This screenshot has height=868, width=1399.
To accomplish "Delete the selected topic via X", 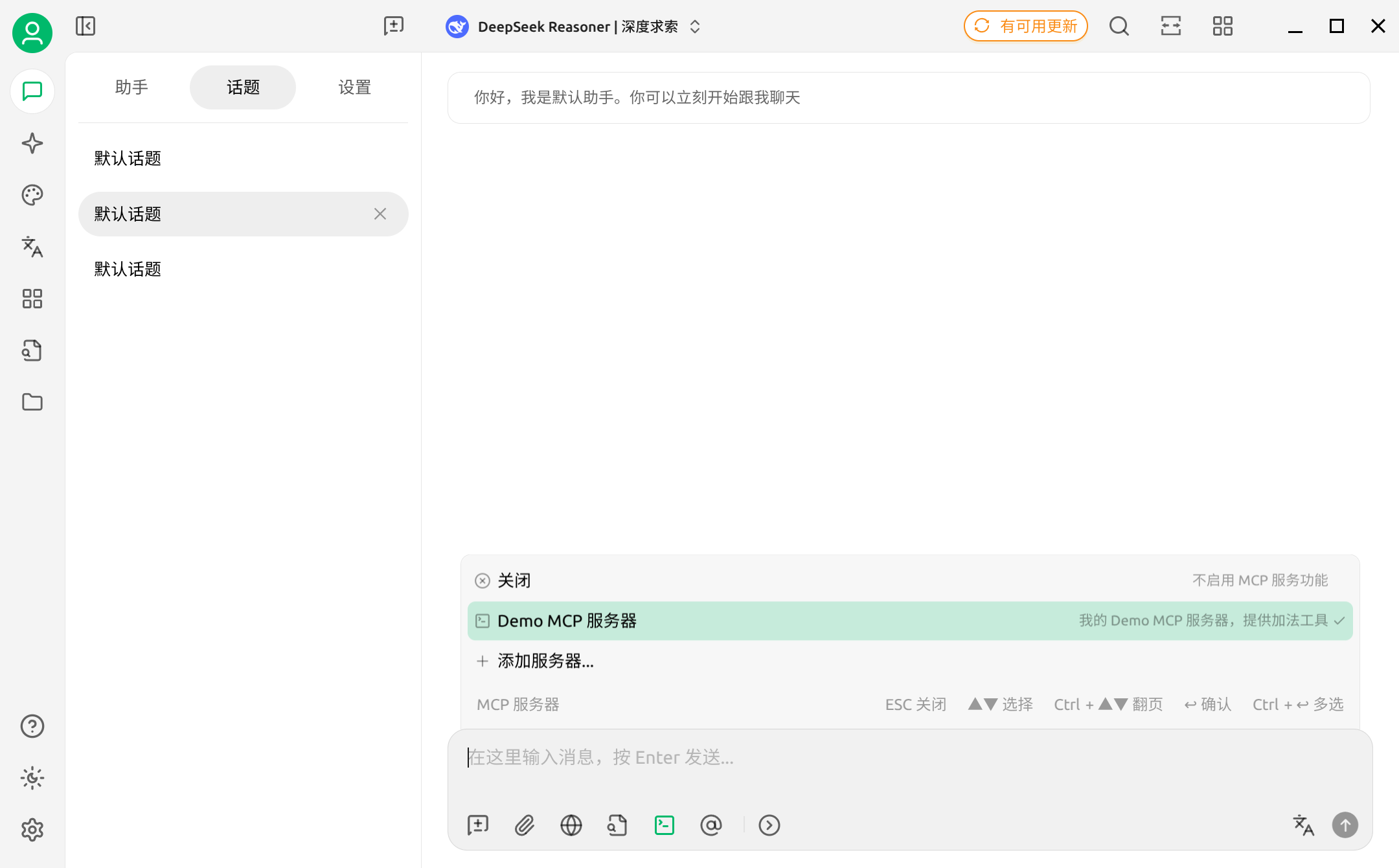I will pos(380,214).
